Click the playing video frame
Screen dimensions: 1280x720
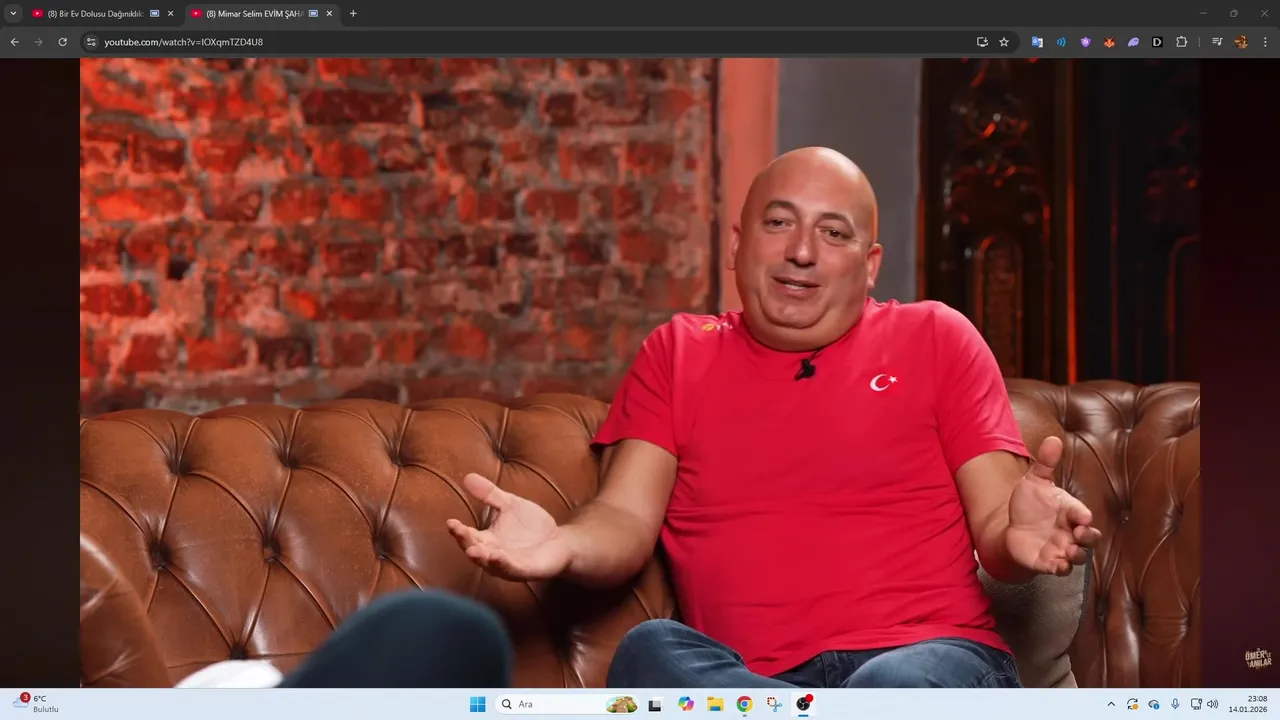[x=640, y=372]
